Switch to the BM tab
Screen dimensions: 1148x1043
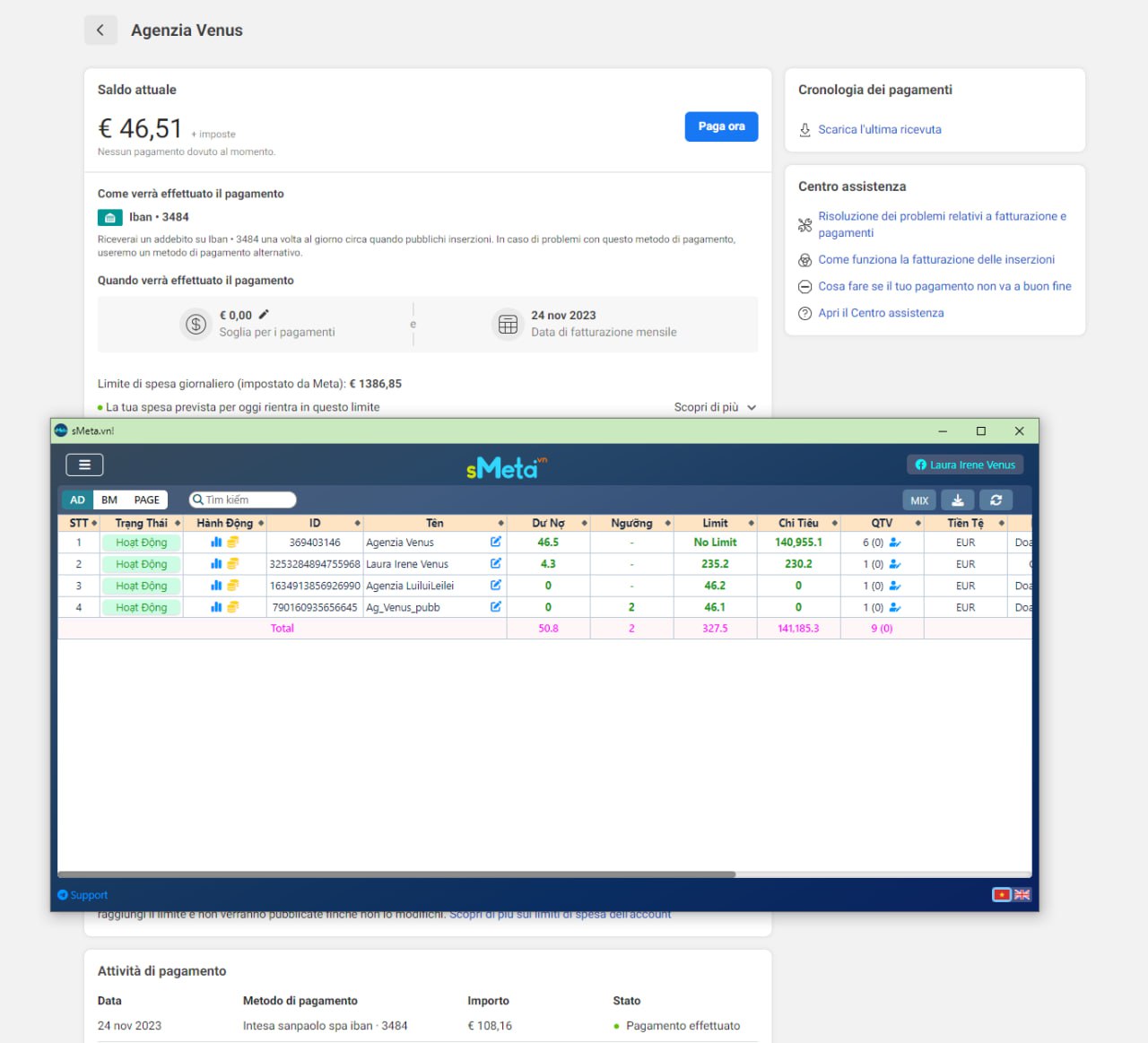(x=109, y=500)
